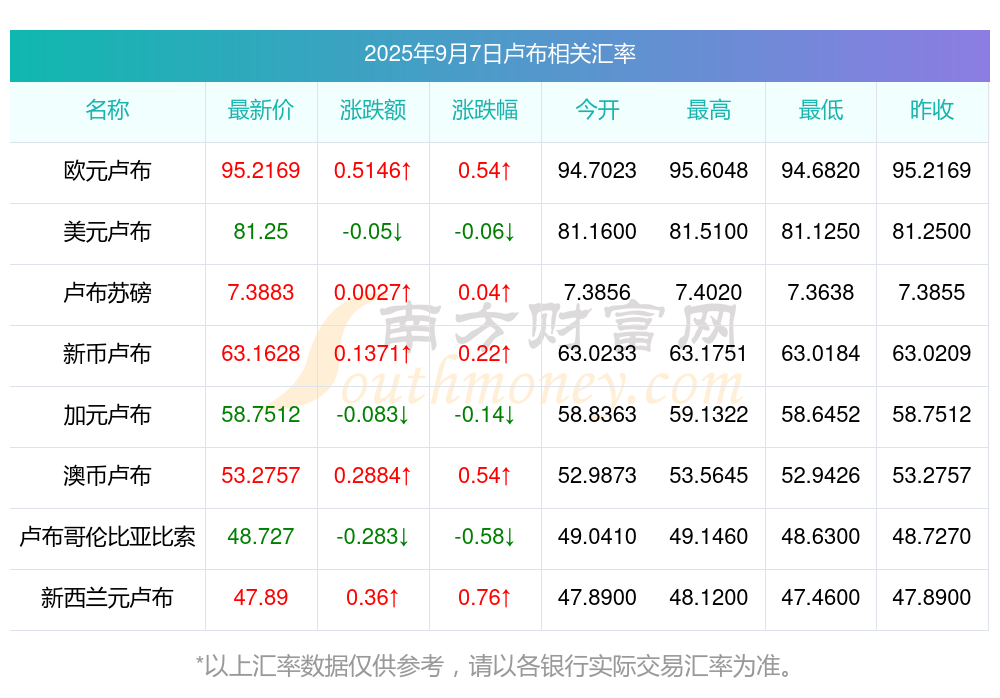Click open value 49.0410
The height and width of the screenshot is (698, 1000).
597,536
